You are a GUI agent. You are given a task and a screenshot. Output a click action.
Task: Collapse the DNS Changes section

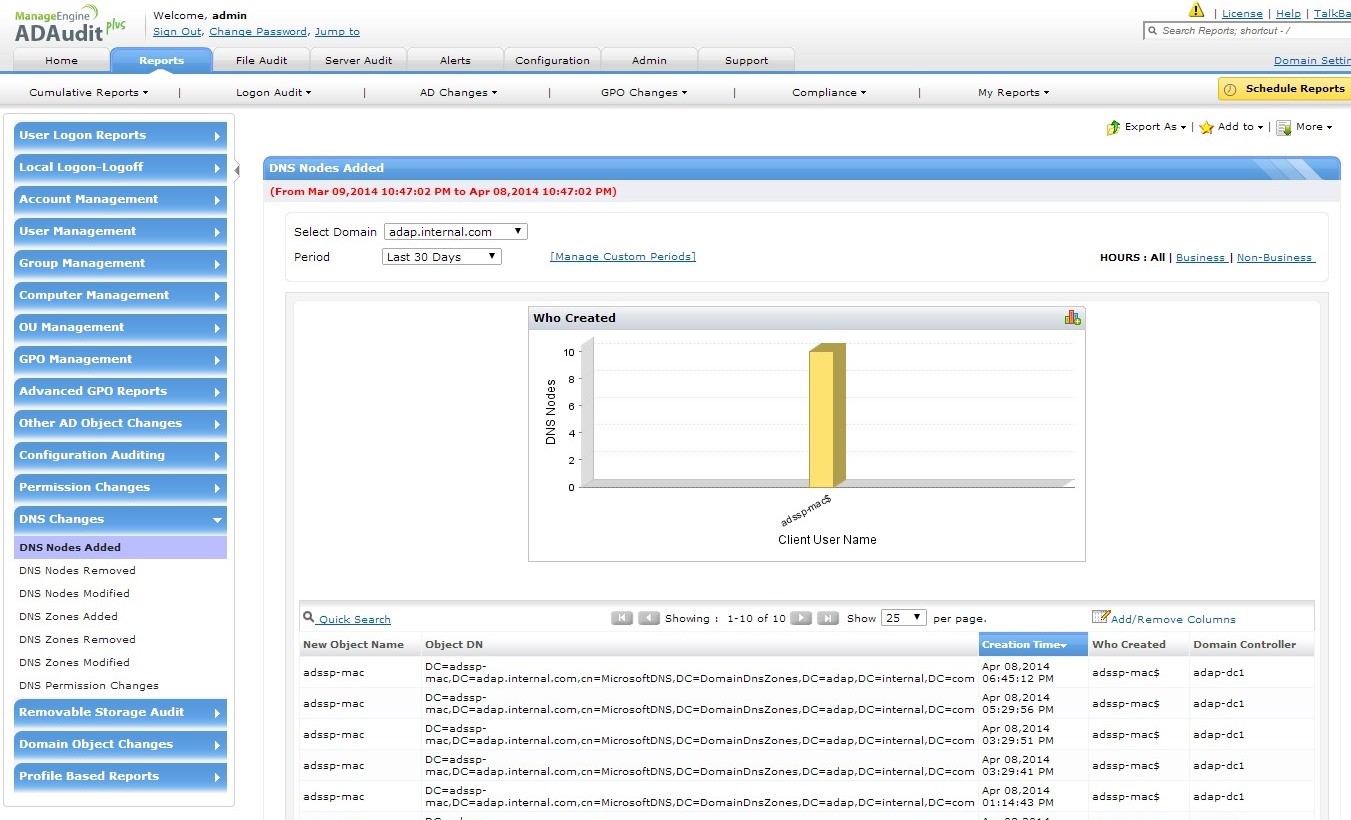coord(120,520)
